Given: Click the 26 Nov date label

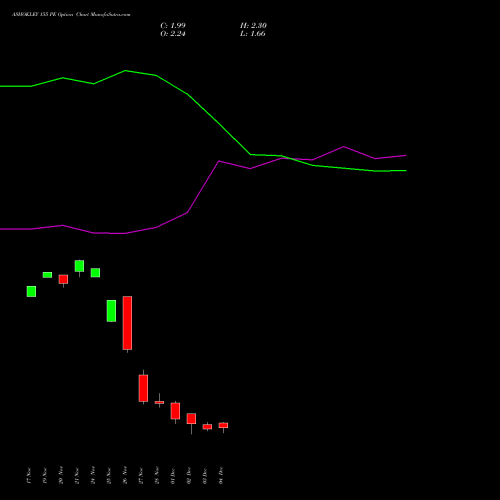Looking at the screenshot, I should point(125,476).
